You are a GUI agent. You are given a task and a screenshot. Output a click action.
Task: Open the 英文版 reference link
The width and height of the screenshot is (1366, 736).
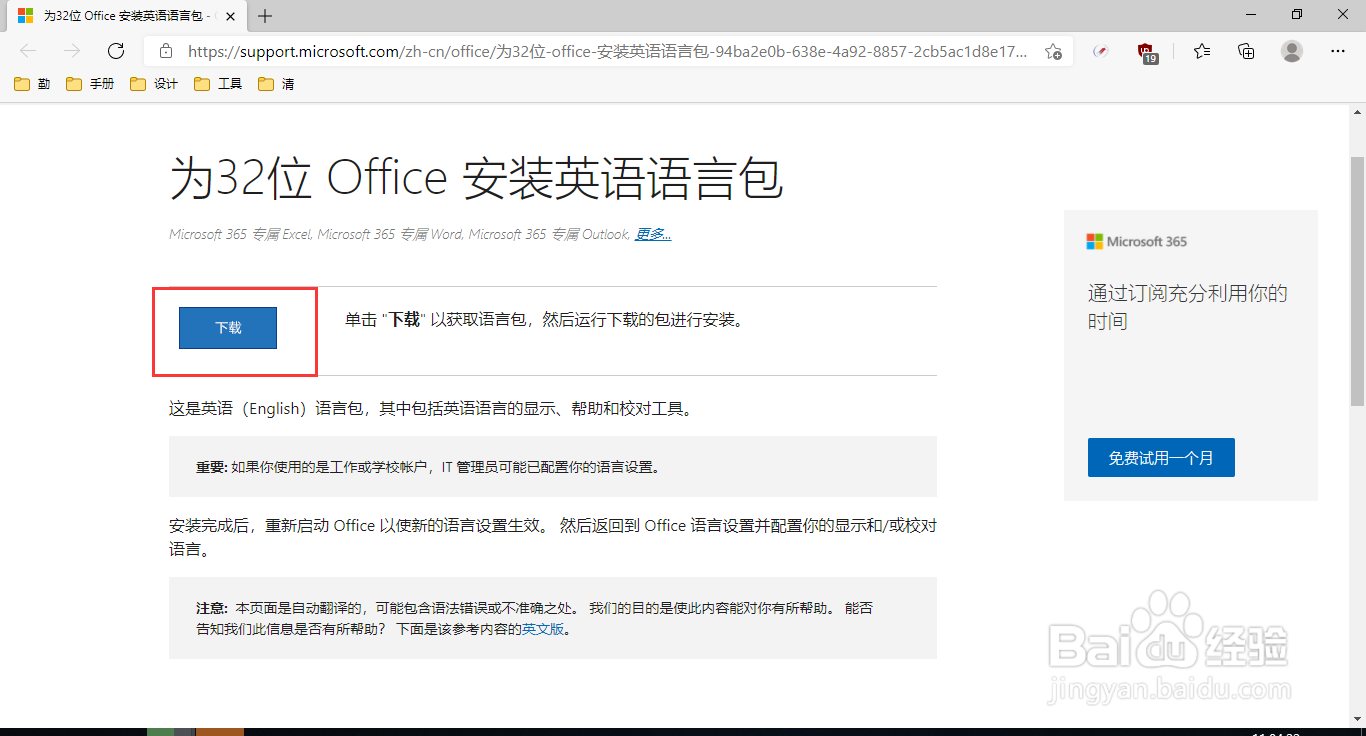point(543,630)
